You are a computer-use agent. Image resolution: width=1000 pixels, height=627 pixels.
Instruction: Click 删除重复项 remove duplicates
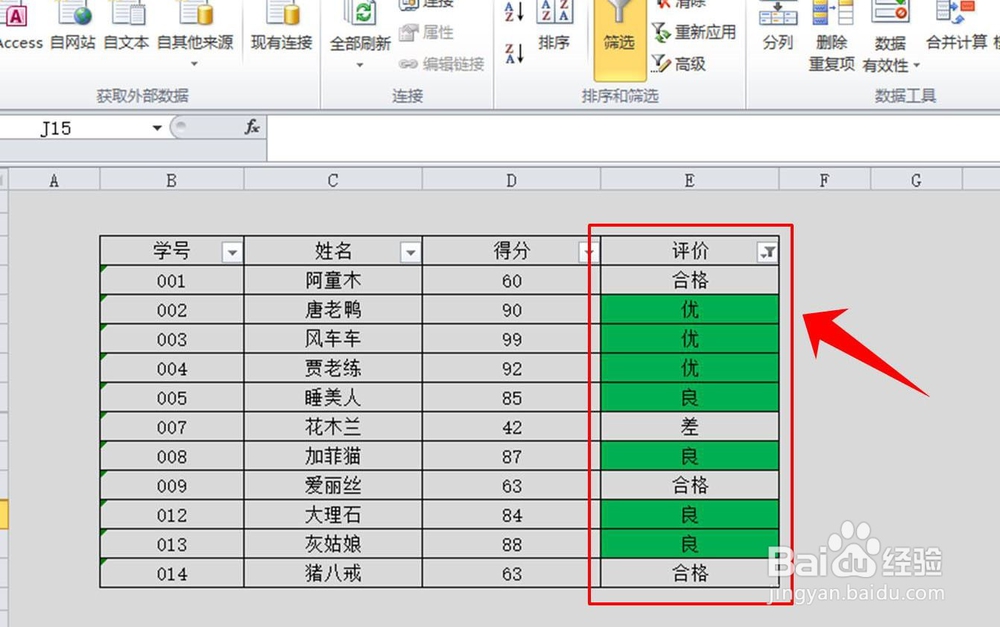(x=832, y=35)
